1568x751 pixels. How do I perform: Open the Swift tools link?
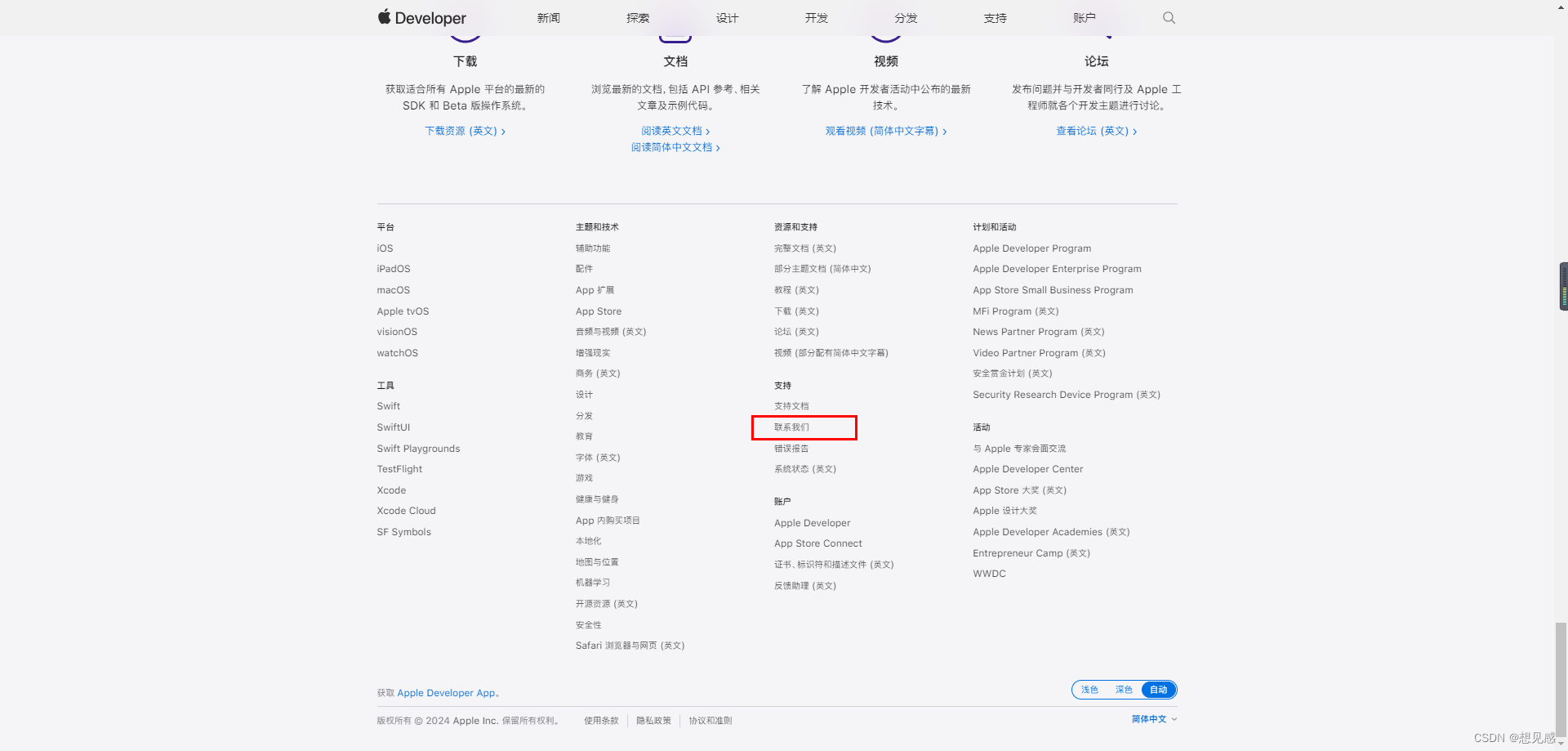pyautogui.click(x=389, y=406)
